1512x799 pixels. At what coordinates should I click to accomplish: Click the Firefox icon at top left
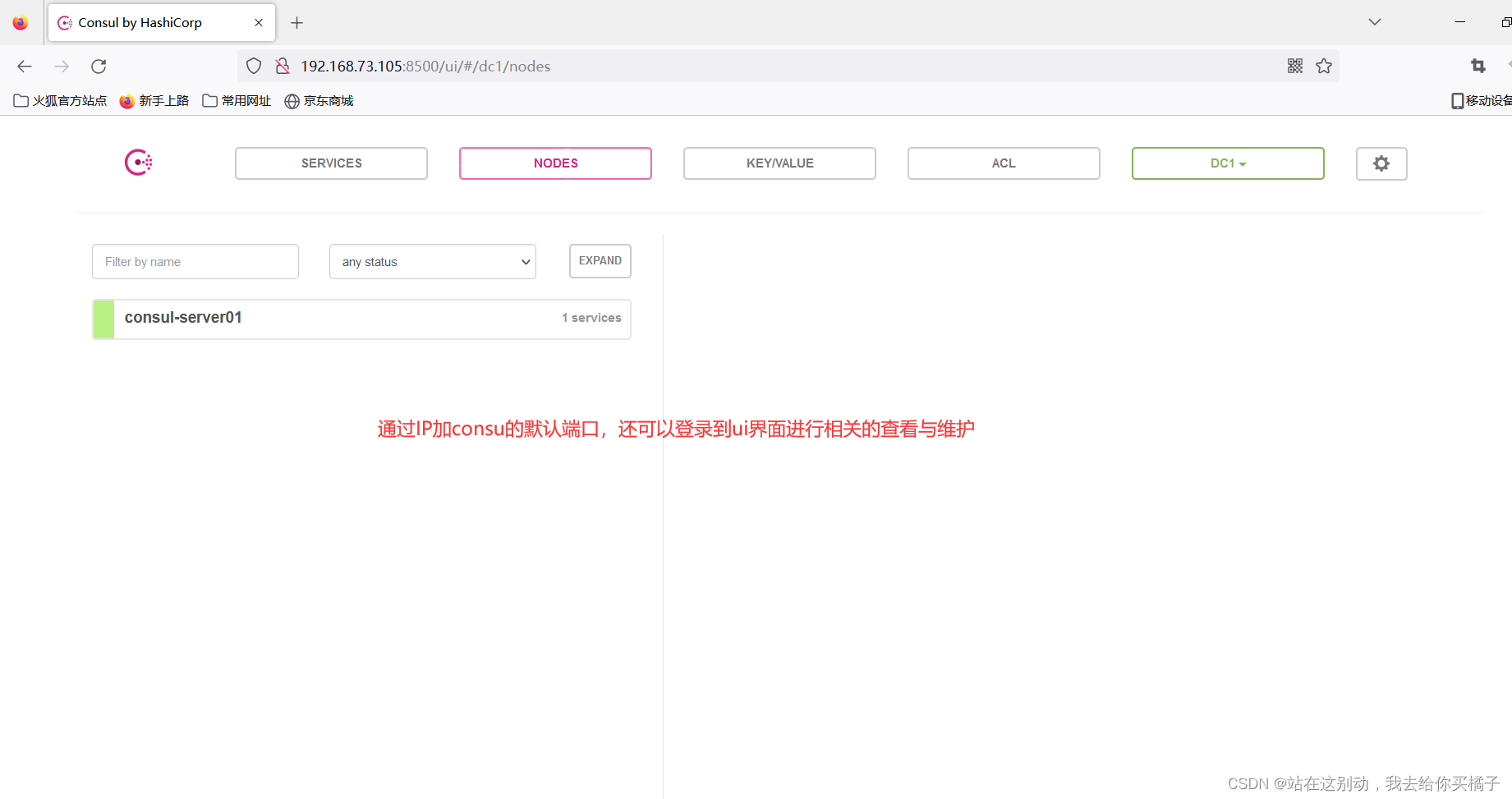pyautogui.click(x=21, y=23)
